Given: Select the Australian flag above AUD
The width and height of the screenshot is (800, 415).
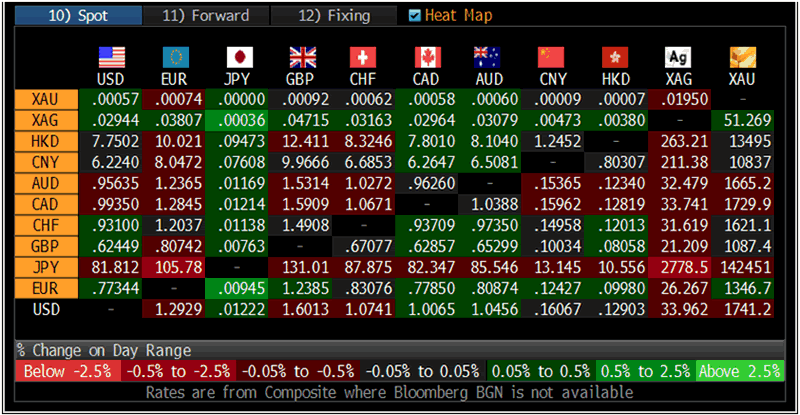Looking at the screenshot, I should (491, 56).
